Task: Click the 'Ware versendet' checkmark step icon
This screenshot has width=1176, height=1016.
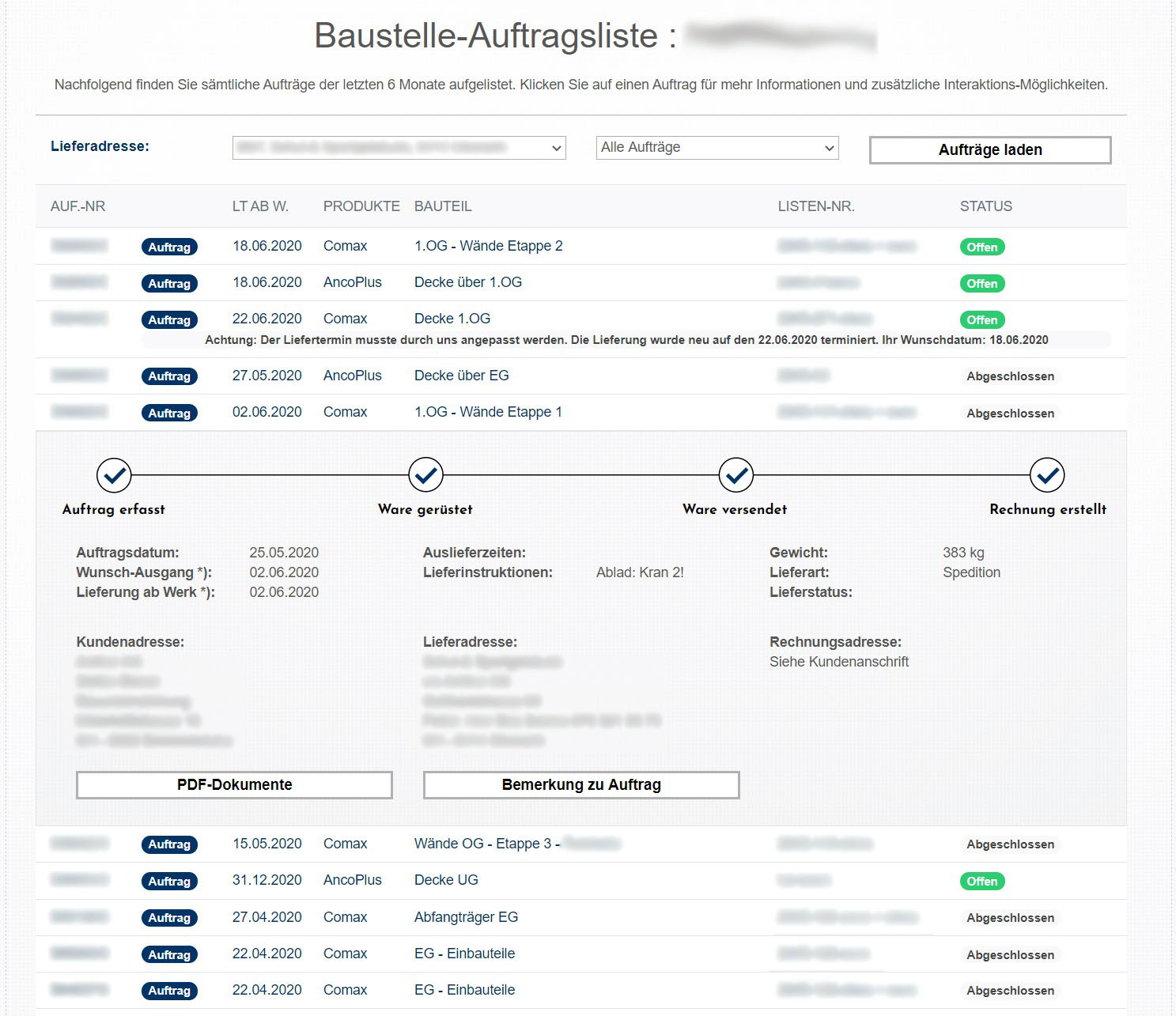Action: [x=736, y=475]
